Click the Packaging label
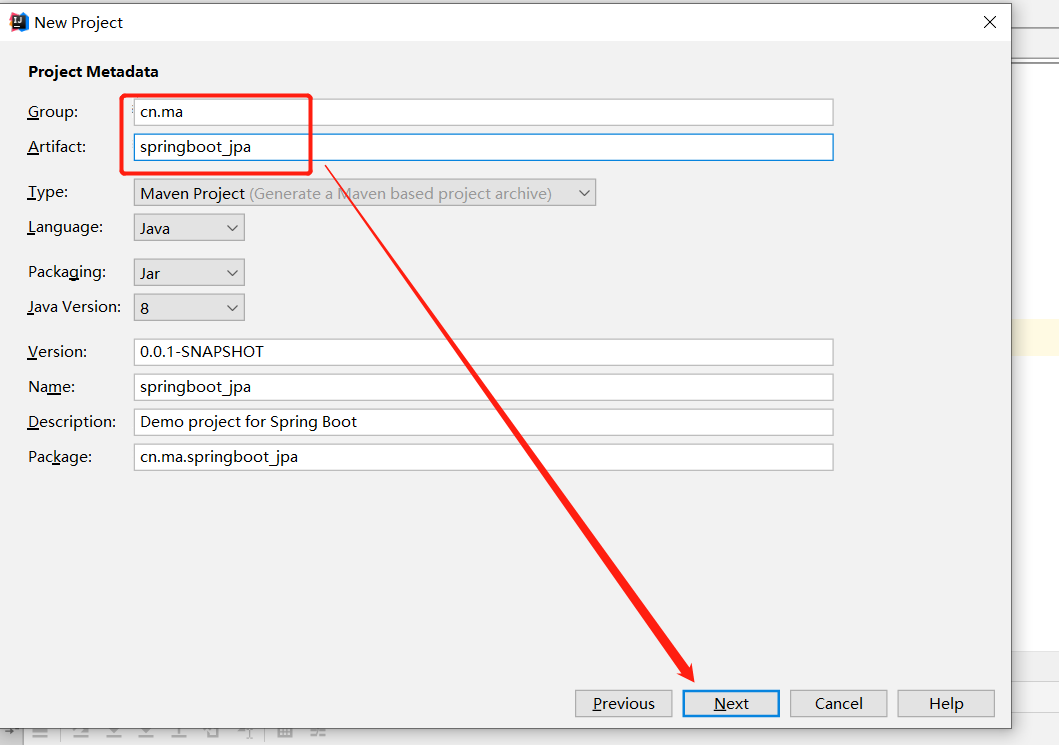 click(67, 272)
